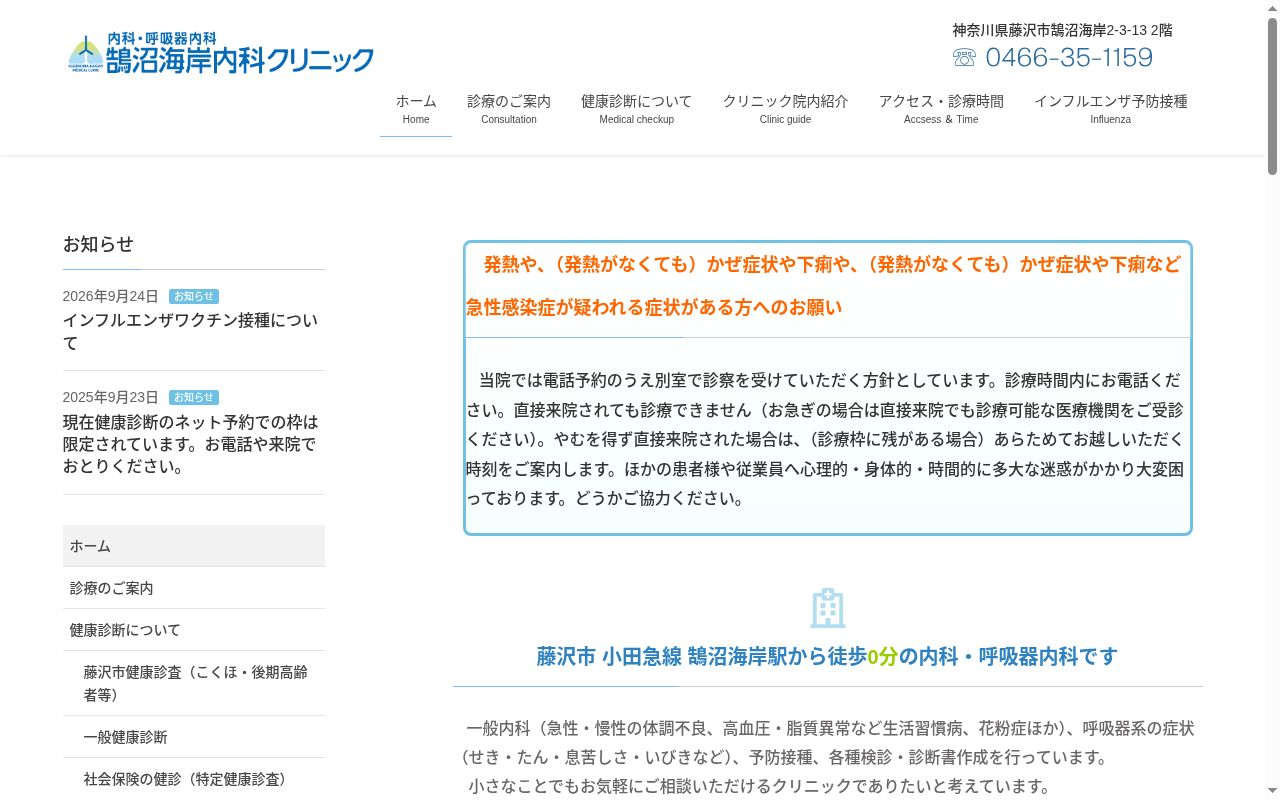The image size is (1280, 800).
Task: Open news インフルエンザワクチン接種について
Action: tap(191, 331)
